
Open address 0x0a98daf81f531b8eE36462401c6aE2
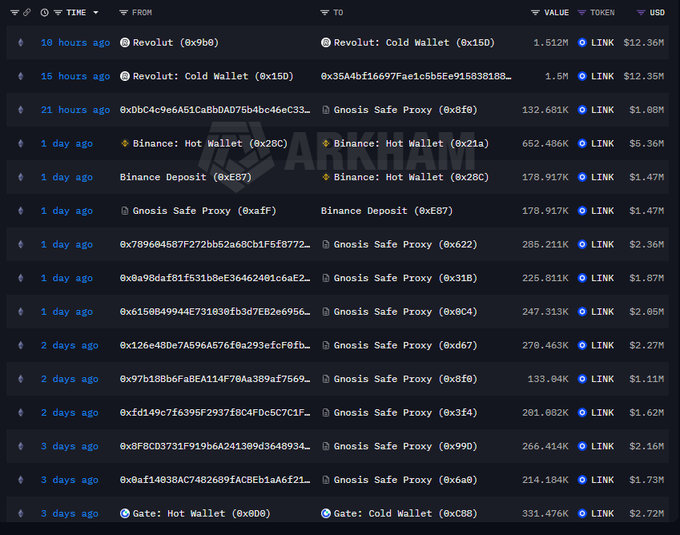coord(215,278)
